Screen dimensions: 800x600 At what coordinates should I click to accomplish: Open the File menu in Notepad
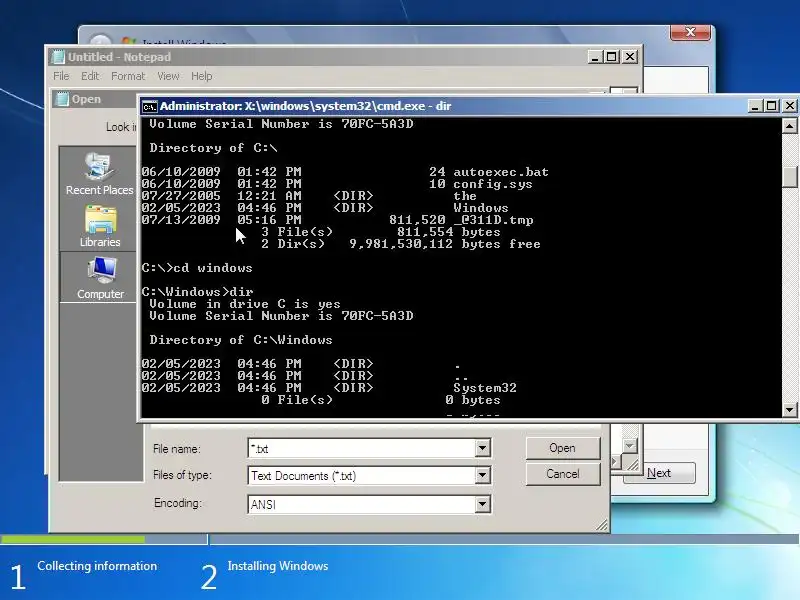[x=61, y=76]
